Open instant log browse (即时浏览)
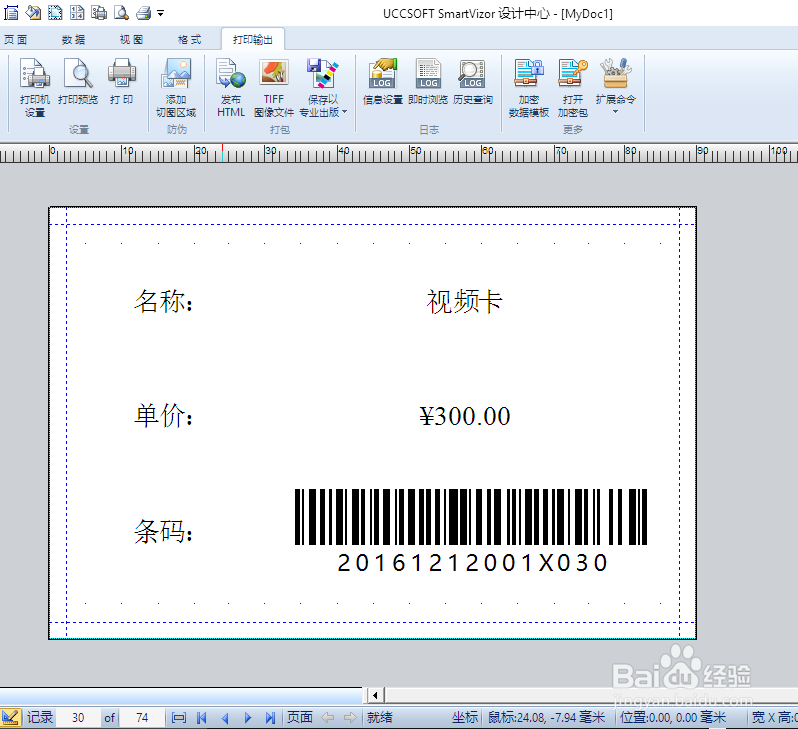 click(x=428, y=81)
